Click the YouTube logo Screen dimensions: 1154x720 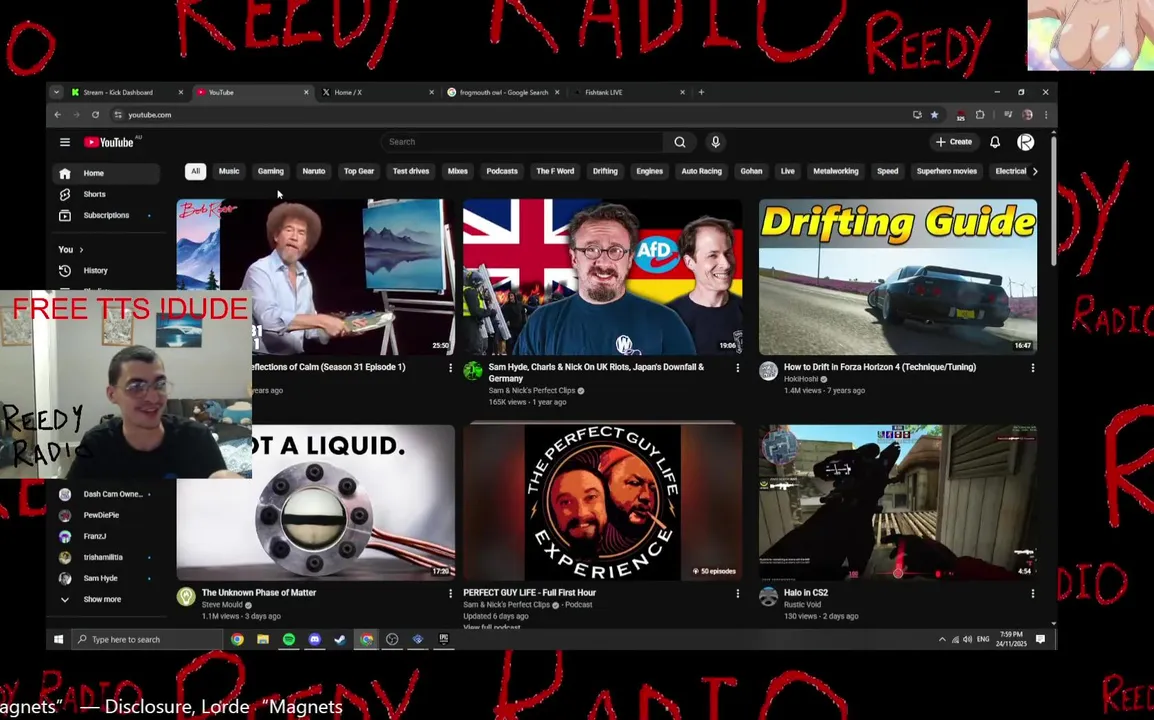click(108, 142)
